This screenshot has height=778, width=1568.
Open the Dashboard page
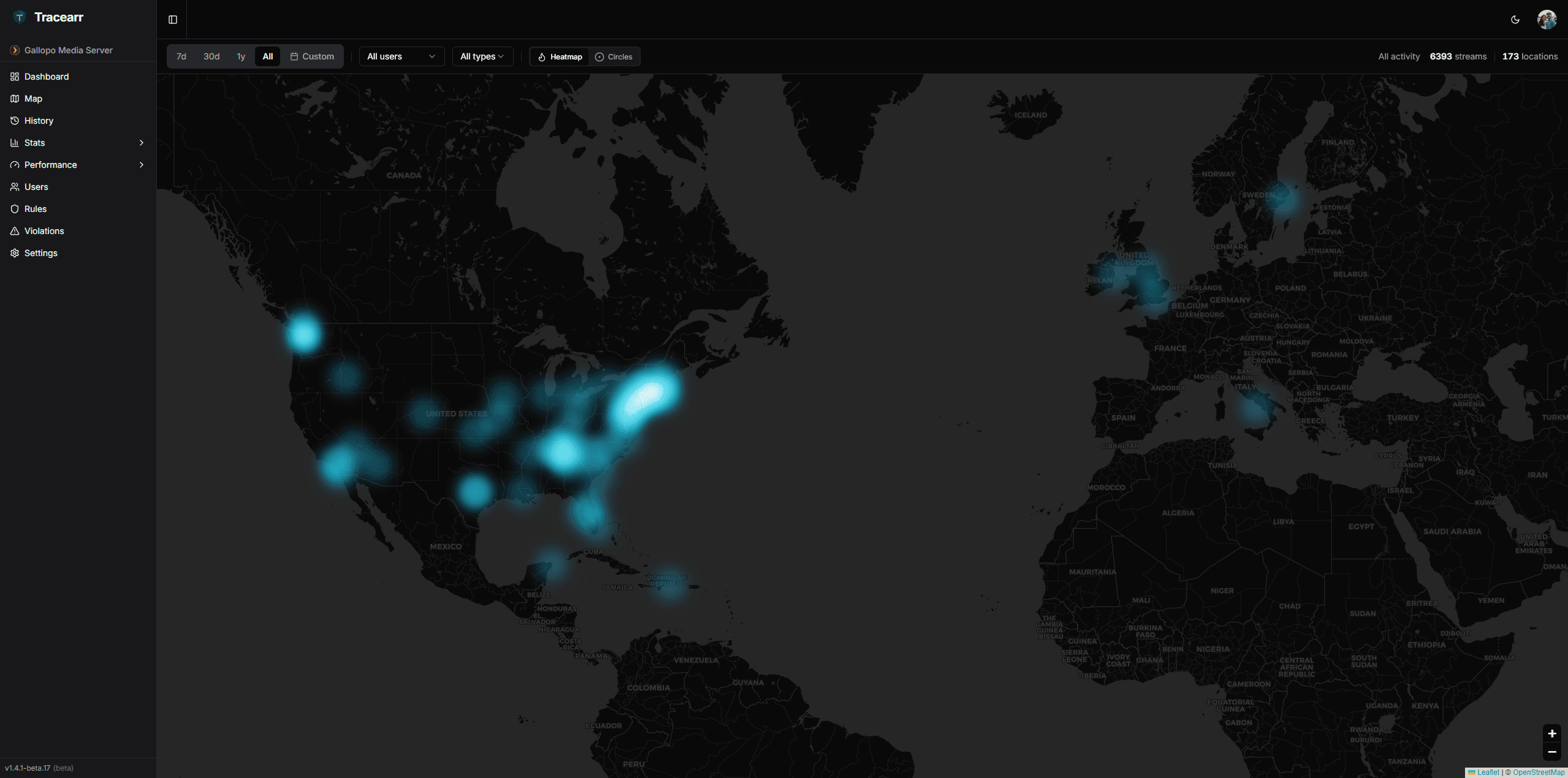pyautogui.click(x=46, y=76)
